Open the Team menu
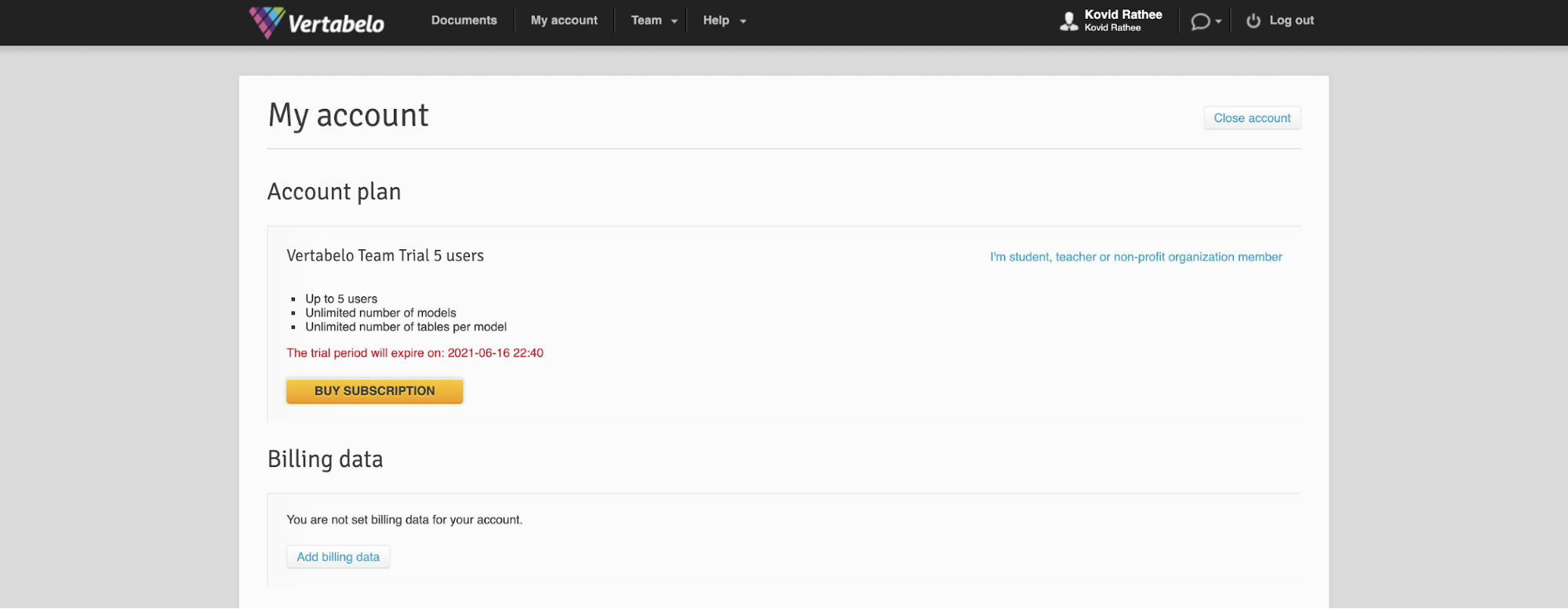1568x609 pixels. pyautogui.click(x=646, y=20)
